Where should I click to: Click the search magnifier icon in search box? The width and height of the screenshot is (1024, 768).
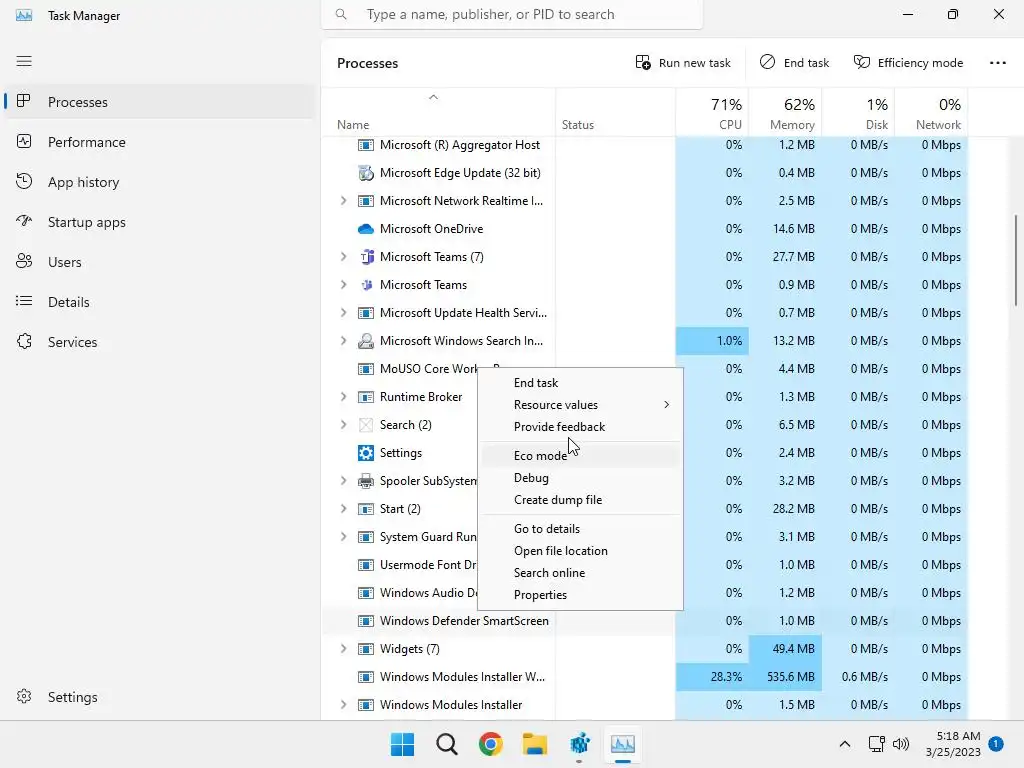(x=341, y=14)
